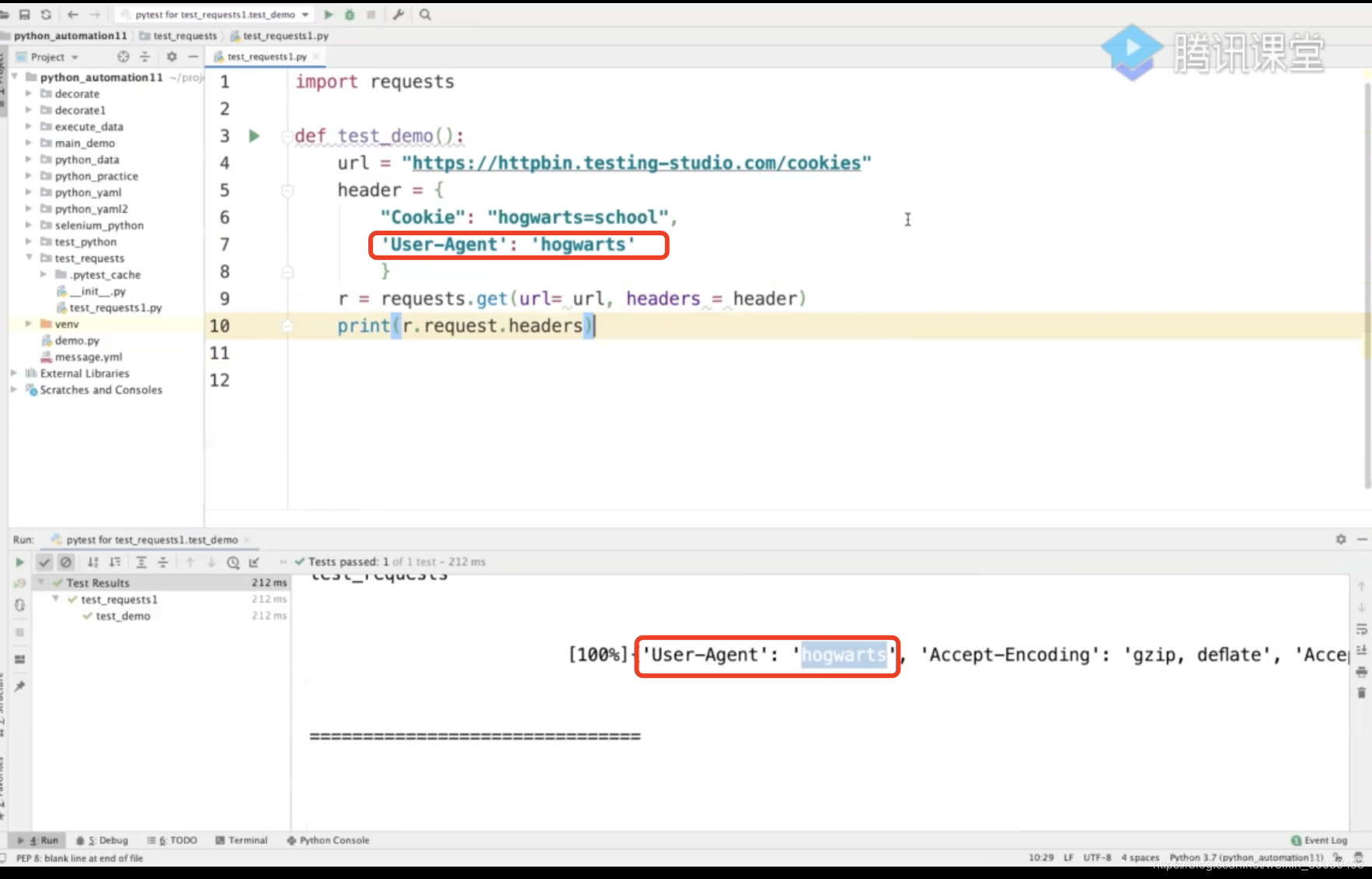The width and height of the screenshot is (1372, 879).
Task: Expand the decorate folder
Action: click(x=29, y=94)
